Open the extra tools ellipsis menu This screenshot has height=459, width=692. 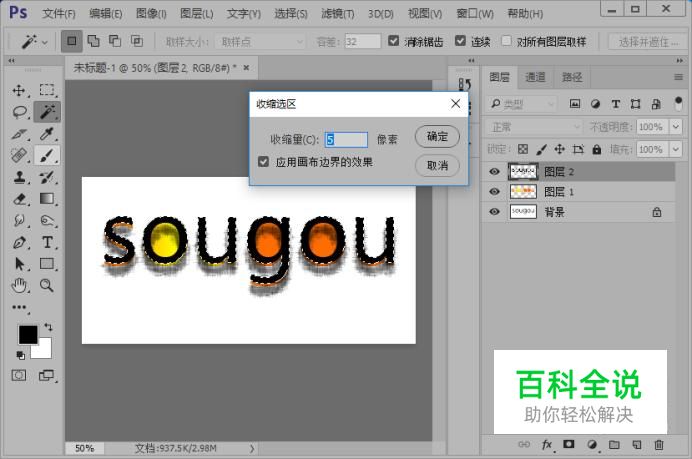[19, 307]
